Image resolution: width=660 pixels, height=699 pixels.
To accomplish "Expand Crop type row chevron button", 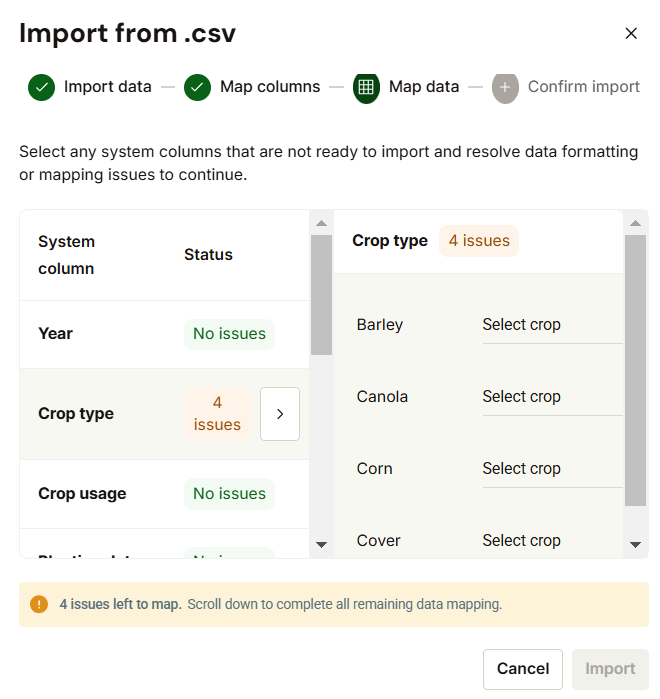I will (280, 414).
